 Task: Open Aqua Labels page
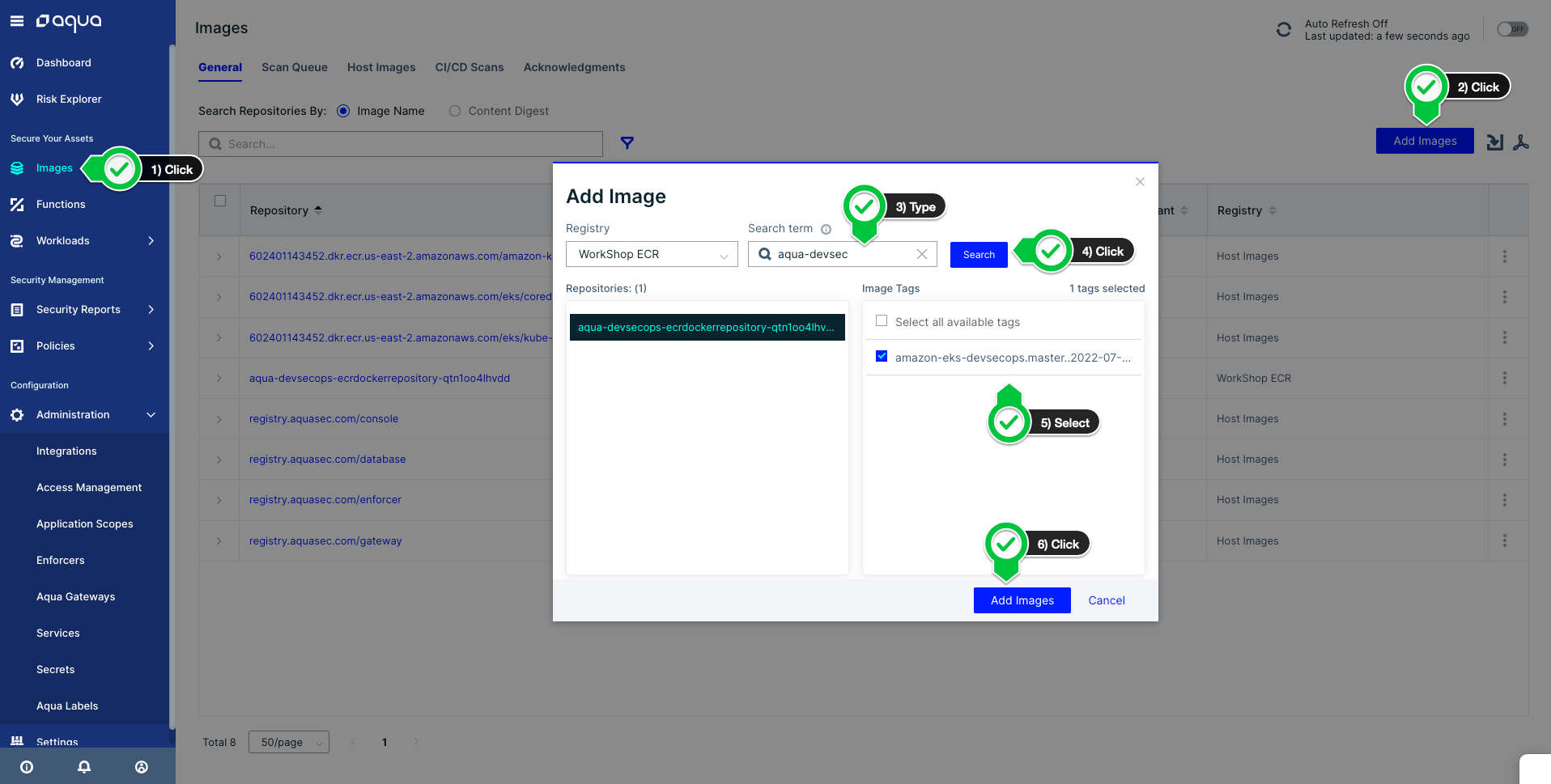67,706
